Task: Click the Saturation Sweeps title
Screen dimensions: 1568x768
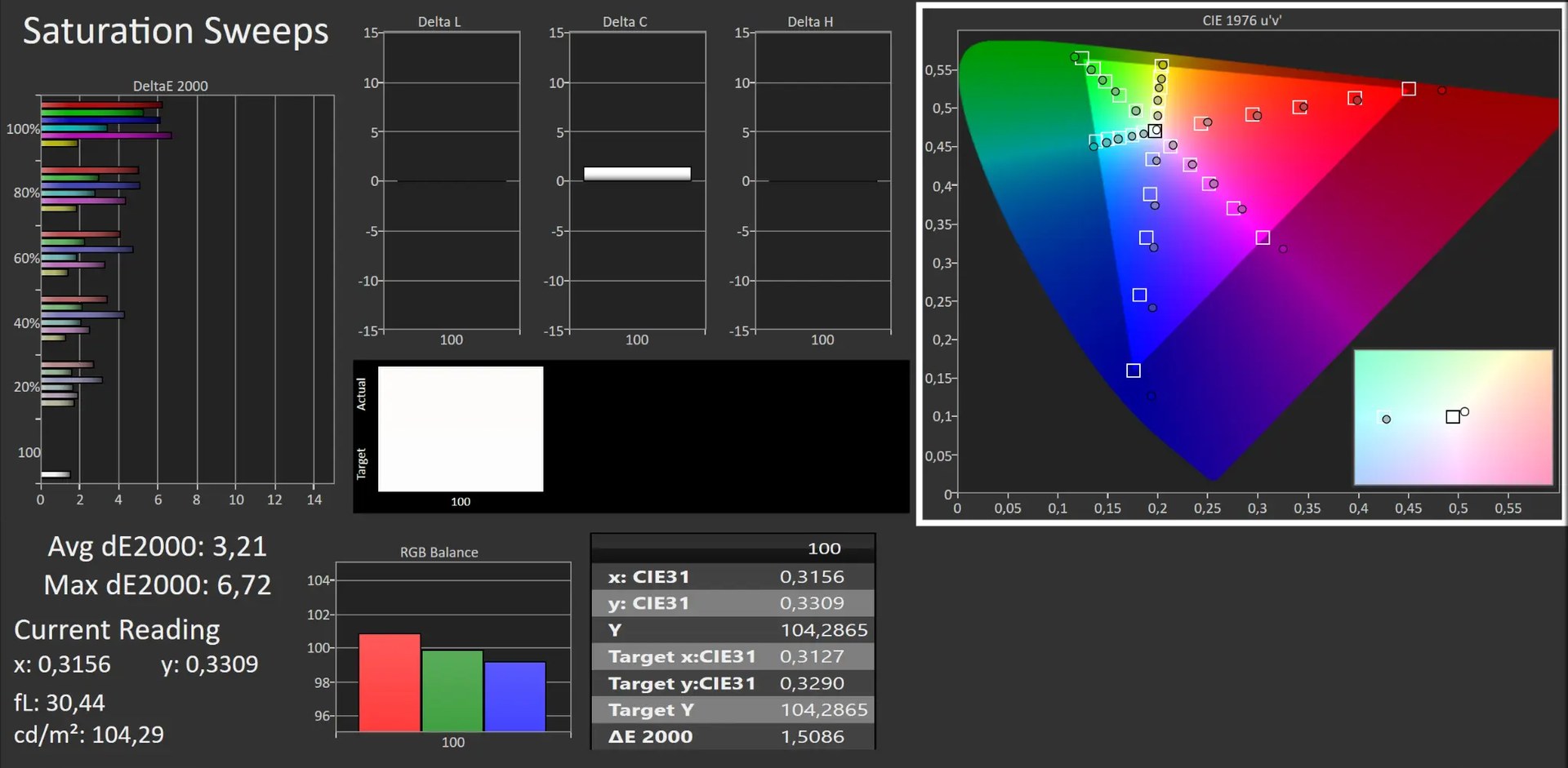Action: point(176,32)
